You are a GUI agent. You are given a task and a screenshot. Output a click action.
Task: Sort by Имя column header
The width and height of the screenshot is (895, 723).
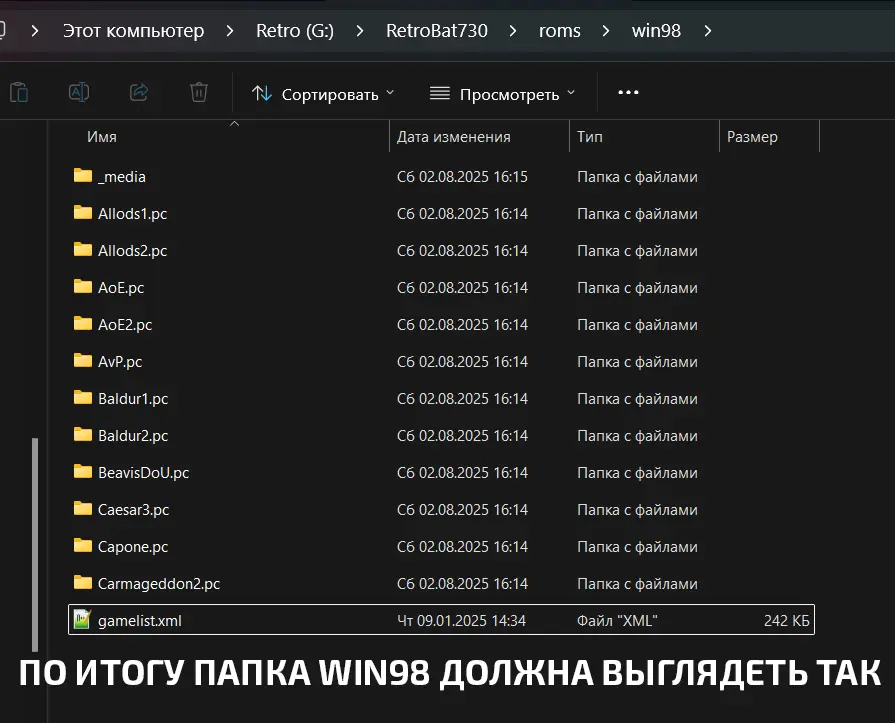click(102, 136)
